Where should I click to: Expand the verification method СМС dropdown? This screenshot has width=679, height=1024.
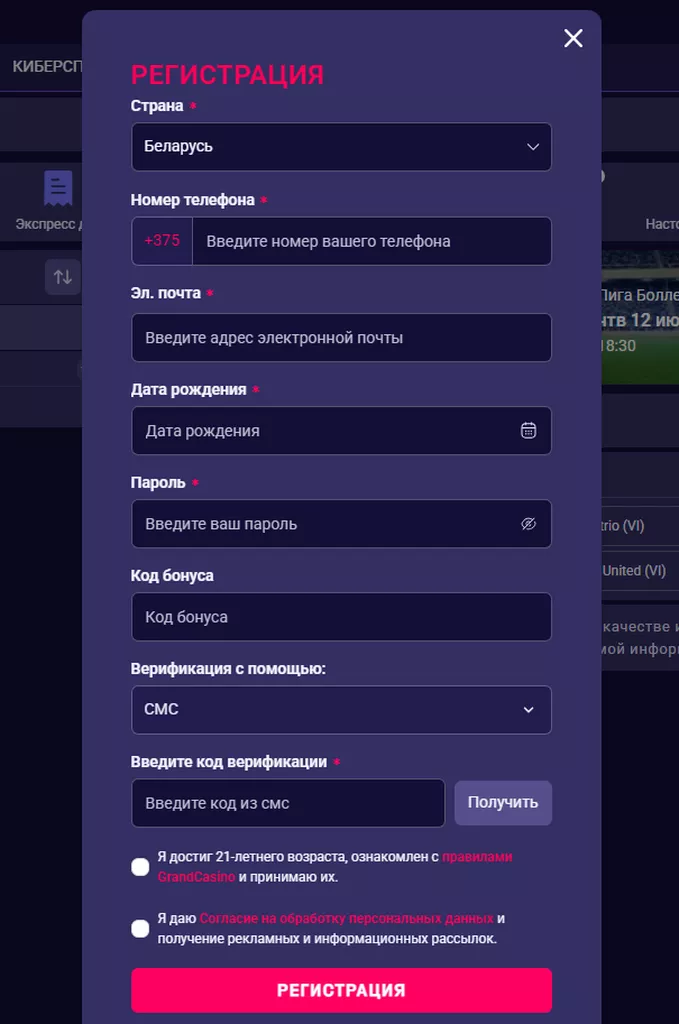(341, 710)
